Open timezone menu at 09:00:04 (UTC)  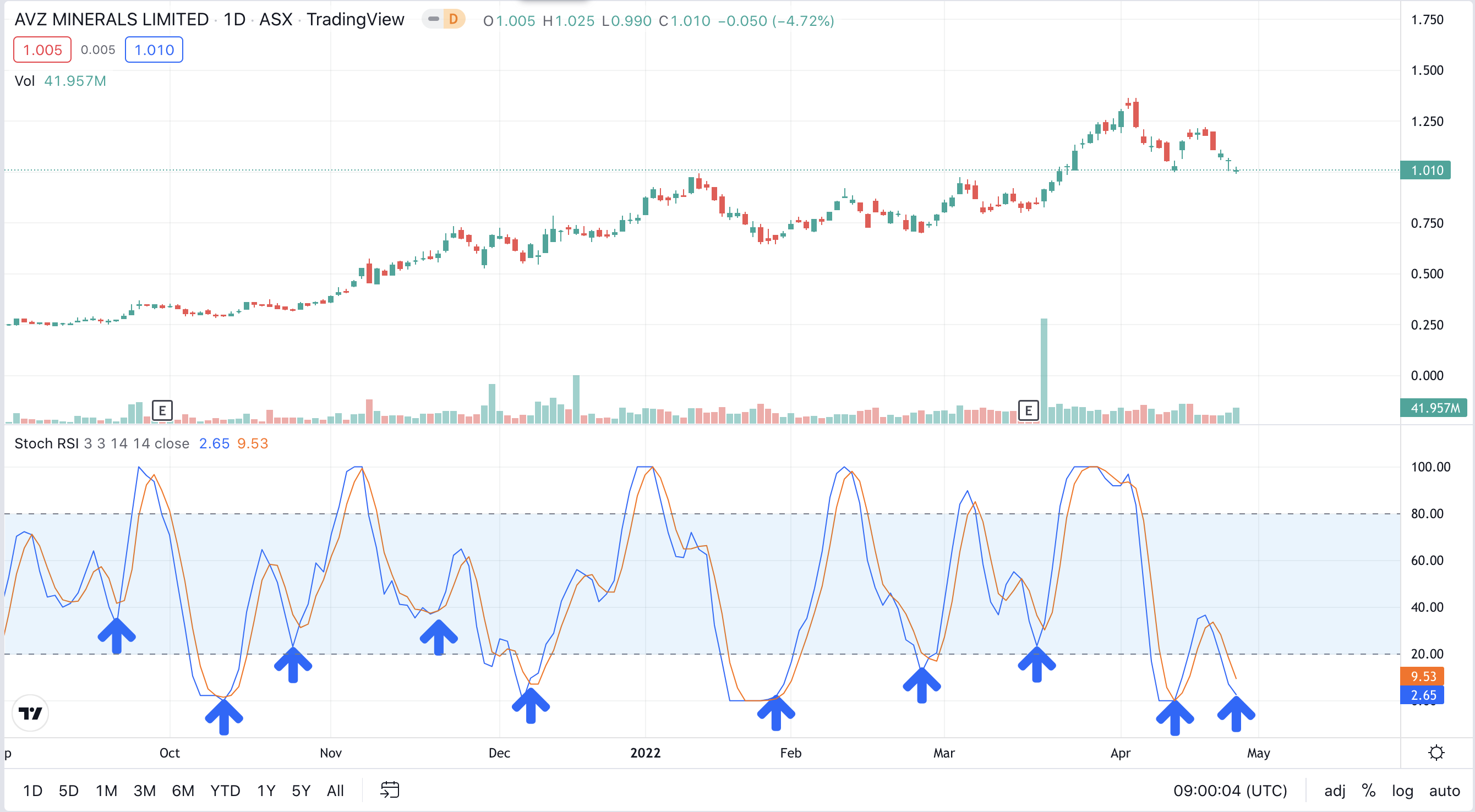click(x=1230, y=790)
